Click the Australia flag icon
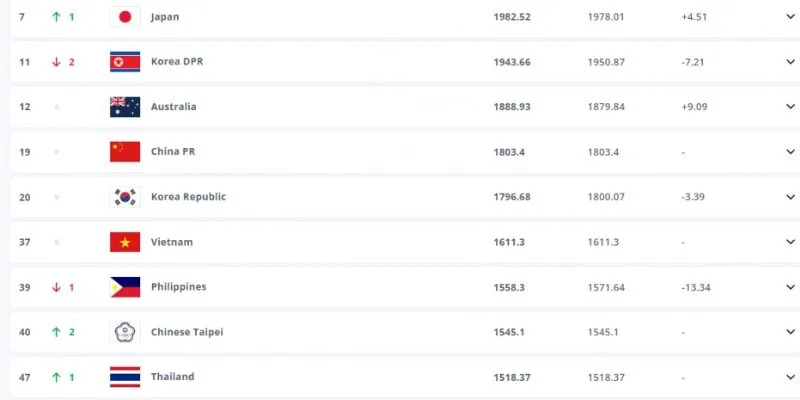The width and height of the screenshot is (800, 400). pyautogui.click(x=125, y=107)
